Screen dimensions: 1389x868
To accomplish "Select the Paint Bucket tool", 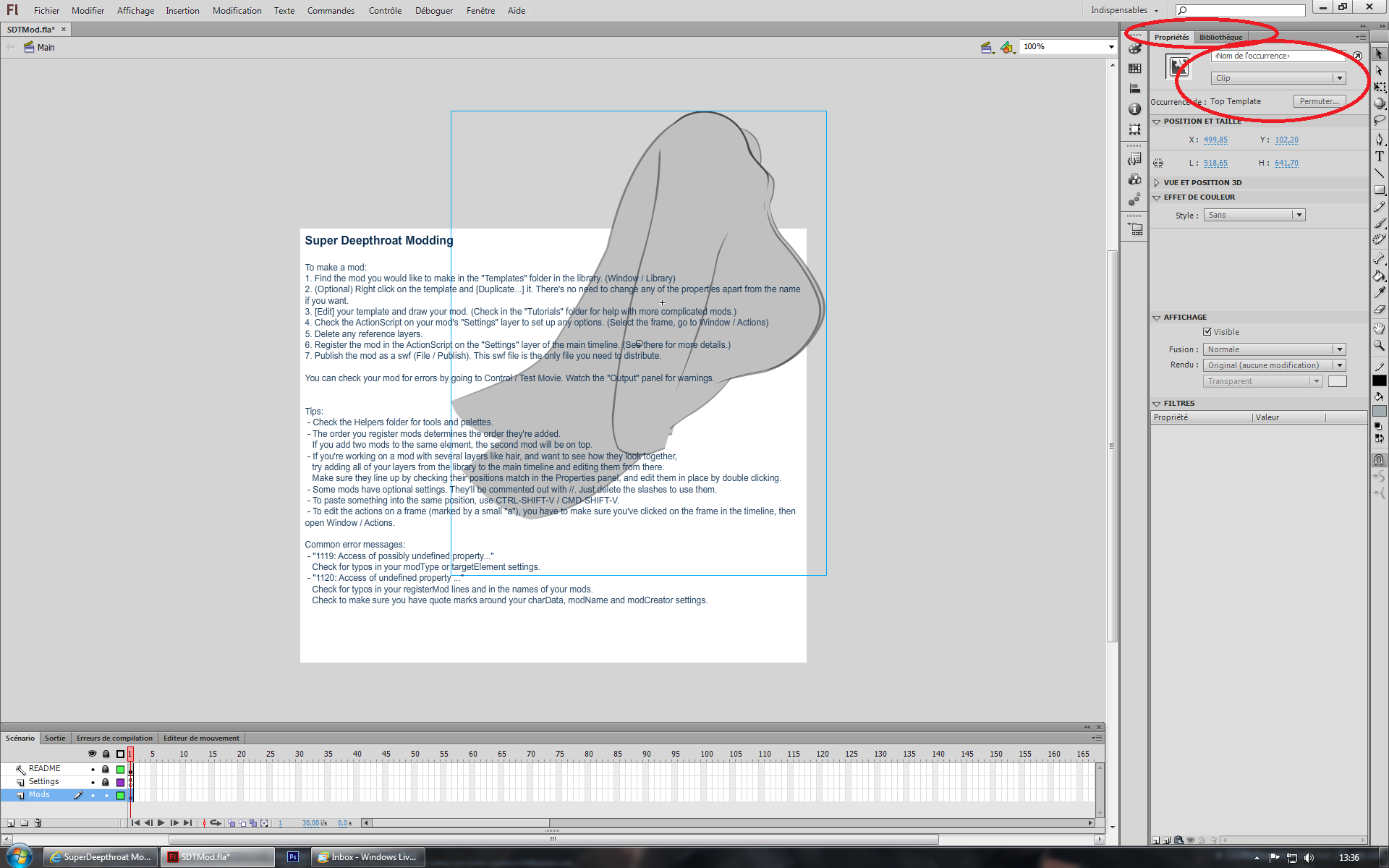I will 1380,276.
